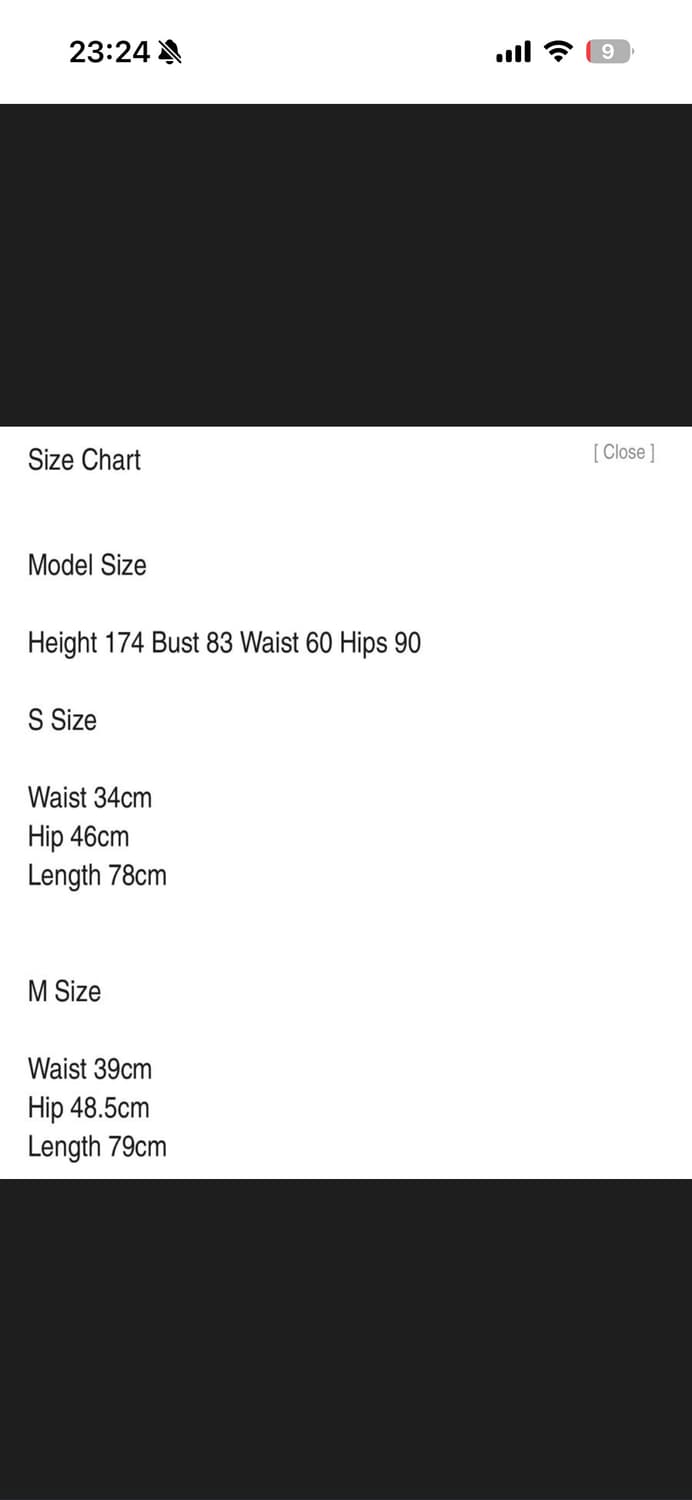Viewport: 692px width, 1500px height.
Task: Select the M Size heading
Action: [x=64, y=992]
